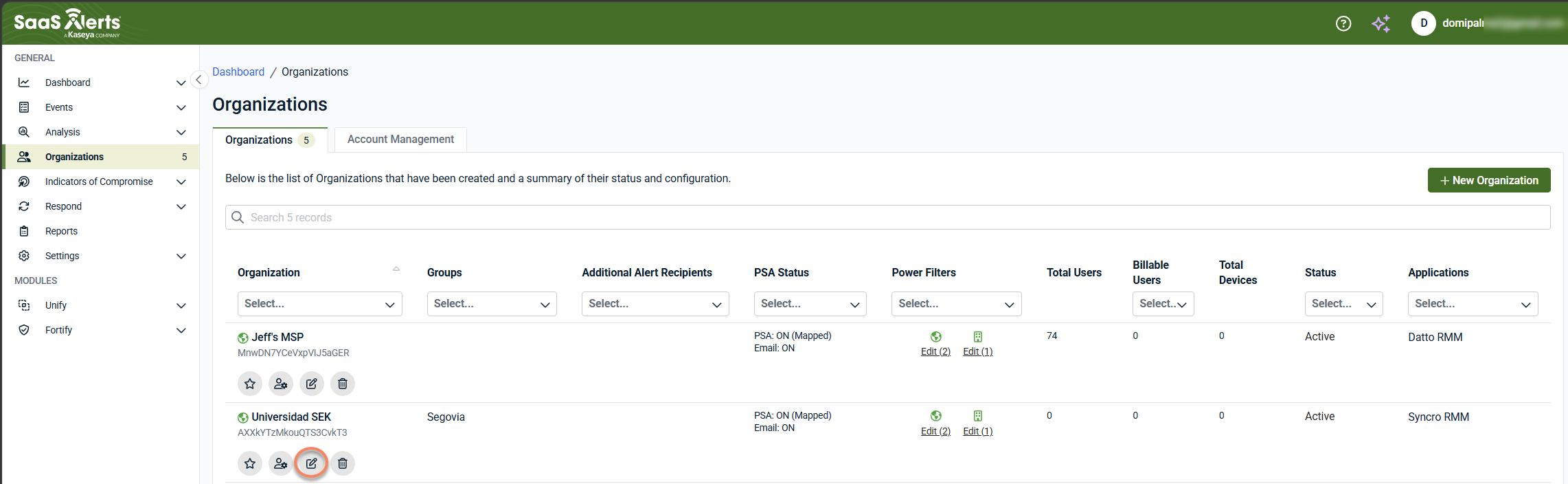Expand the Analysis sidebar chevron
1568x484 pixels.
coord(181,132)
